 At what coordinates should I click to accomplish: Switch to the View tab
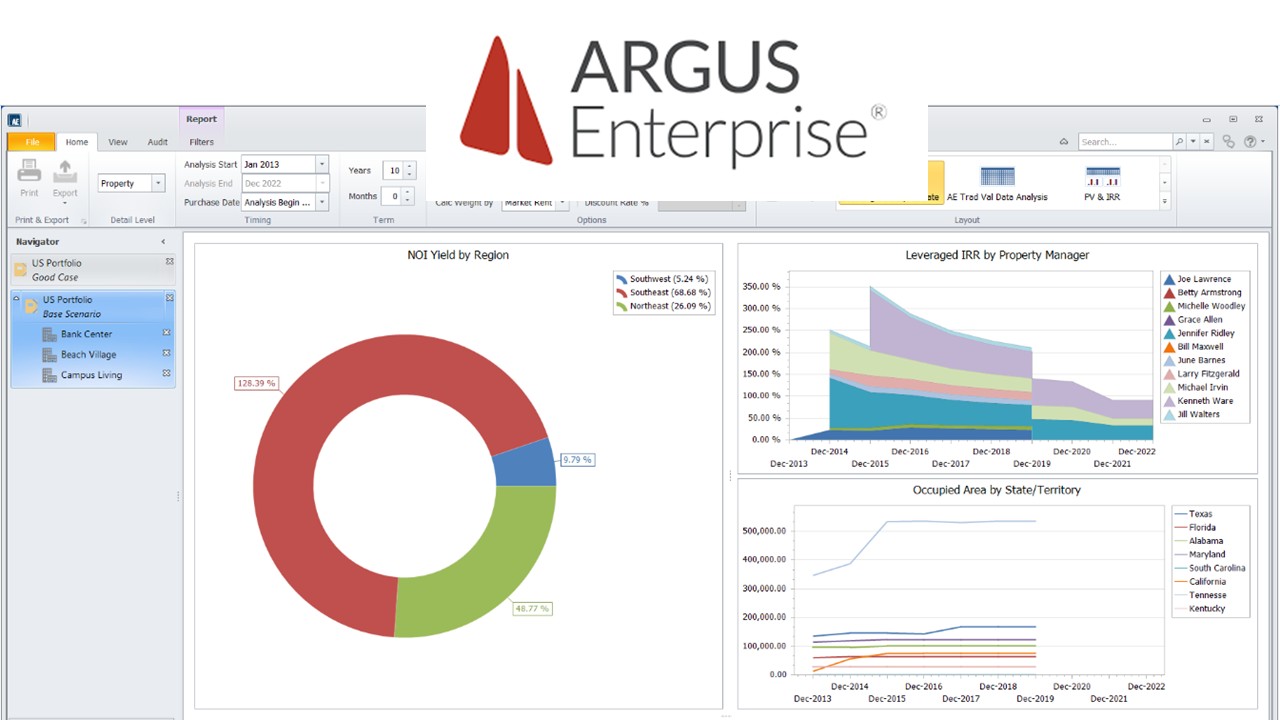pos(118,142)
